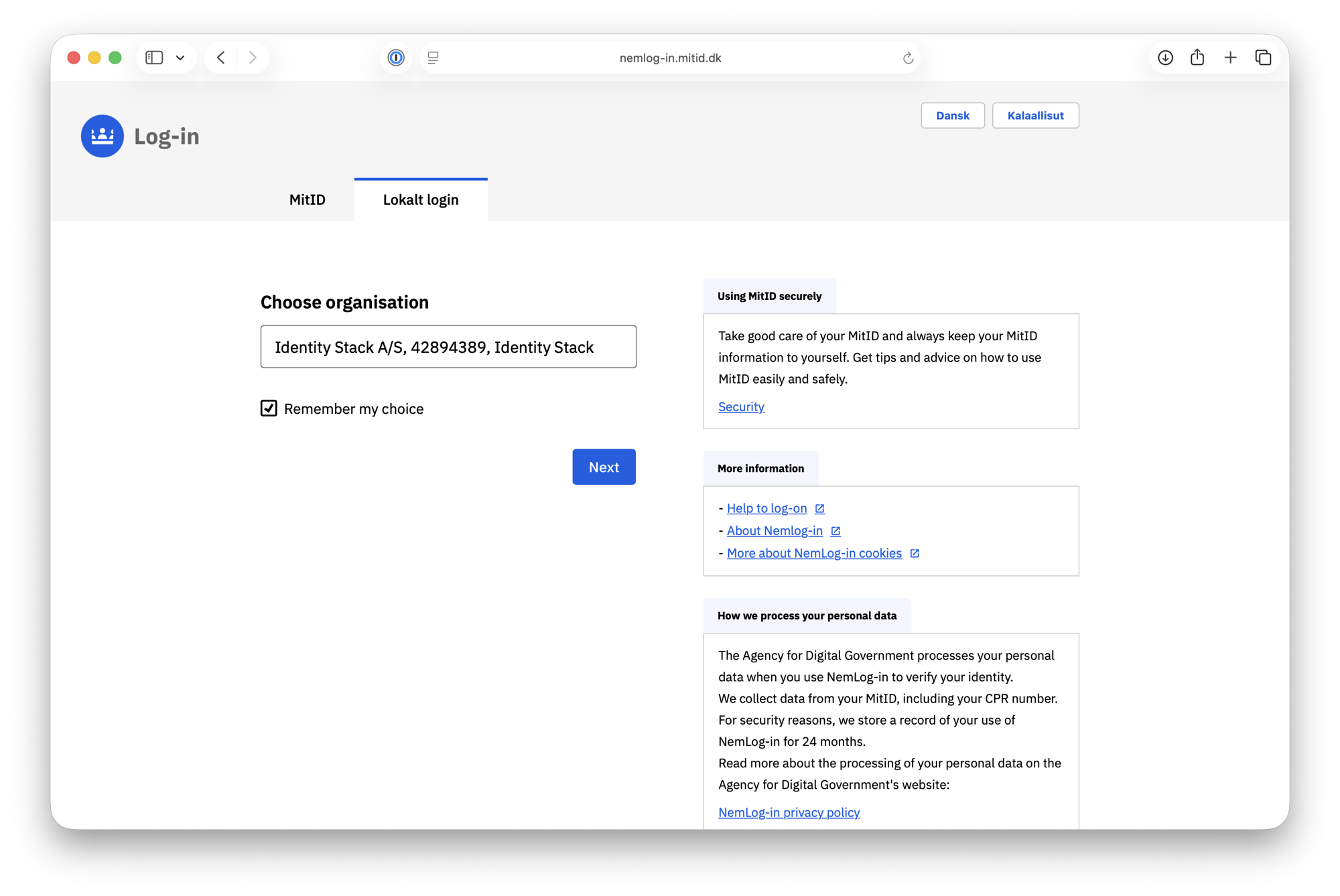This screenshot has width=1340, height=896.
Task: Go forward with the browser forward arrow
Action: [253, 58]
